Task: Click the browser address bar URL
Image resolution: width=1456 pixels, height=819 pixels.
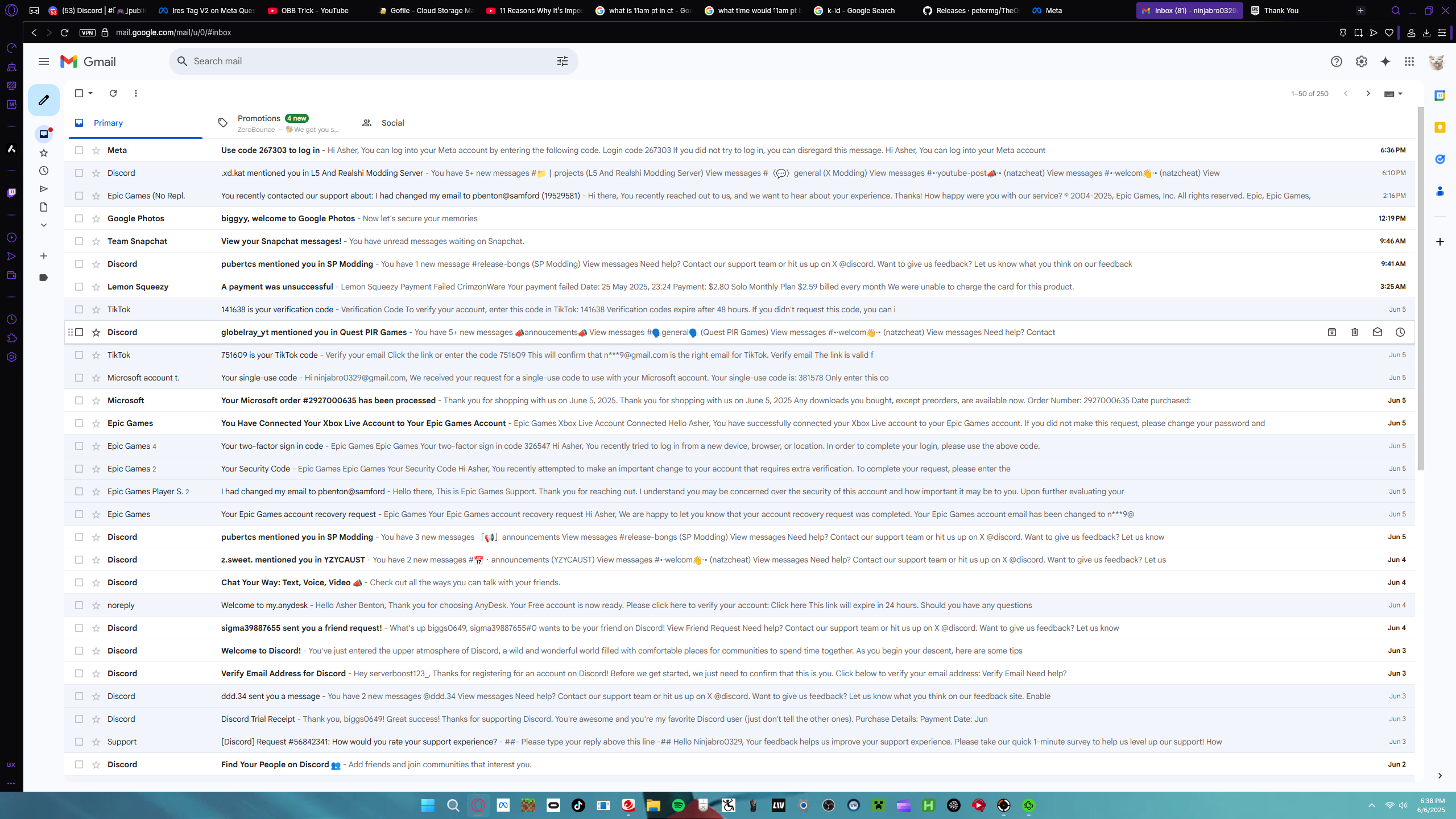Action: 173,32
